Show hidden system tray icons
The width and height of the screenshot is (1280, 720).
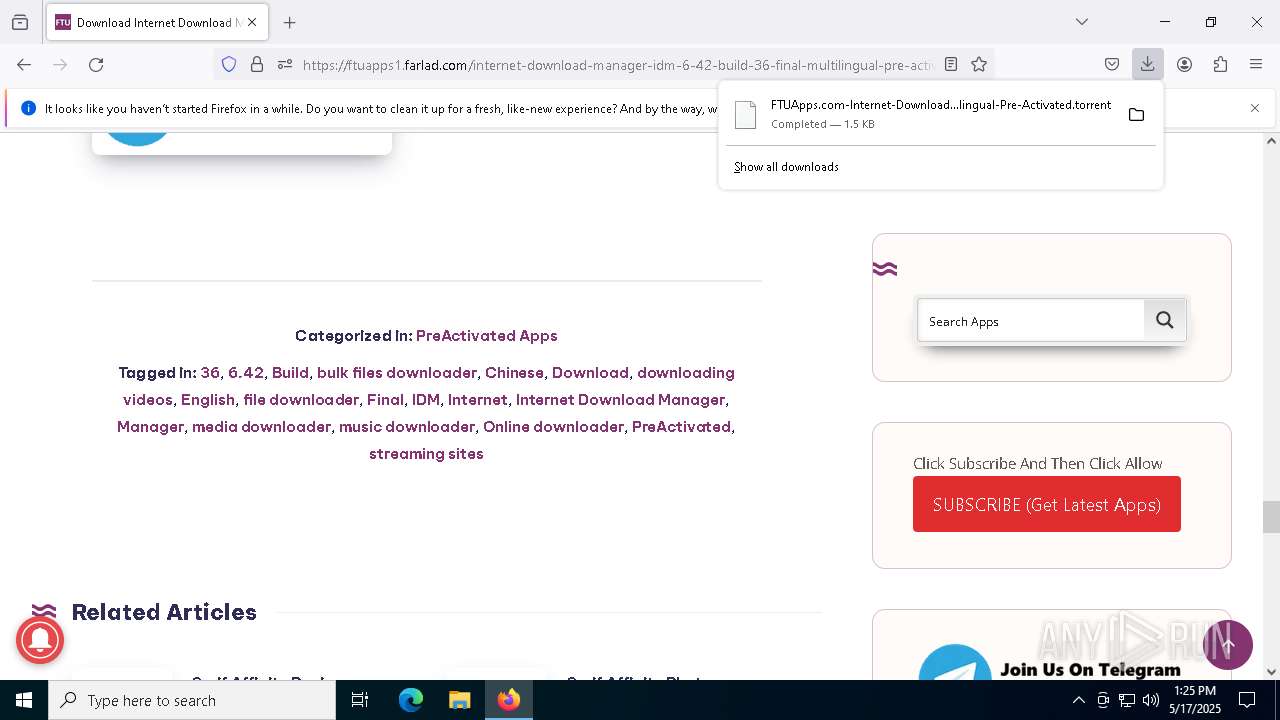point(1078,700)
